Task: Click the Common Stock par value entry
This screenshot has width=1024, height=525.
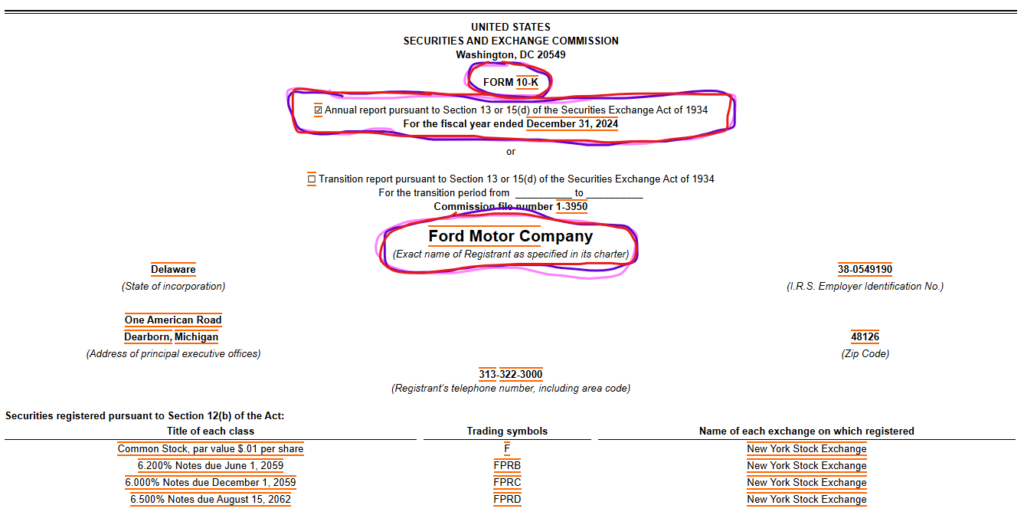Action: [x=210, y=449]
